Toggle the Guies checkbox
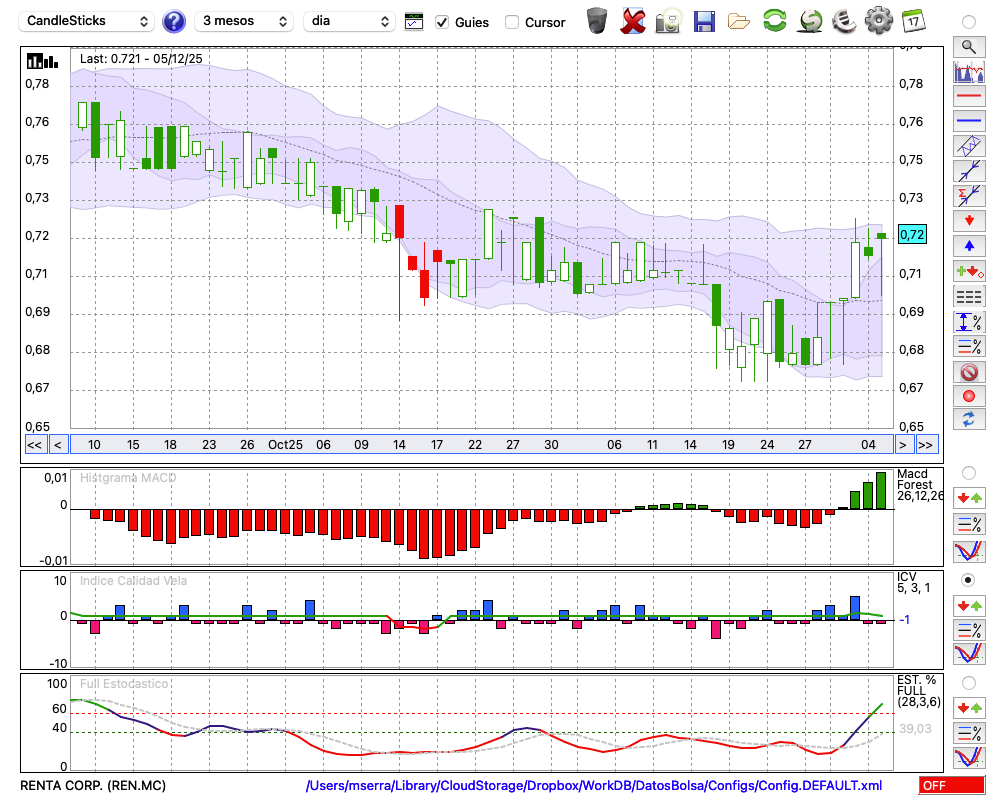Image resolution: width=1000 pixels, height=800 pixels. (442, 22)
